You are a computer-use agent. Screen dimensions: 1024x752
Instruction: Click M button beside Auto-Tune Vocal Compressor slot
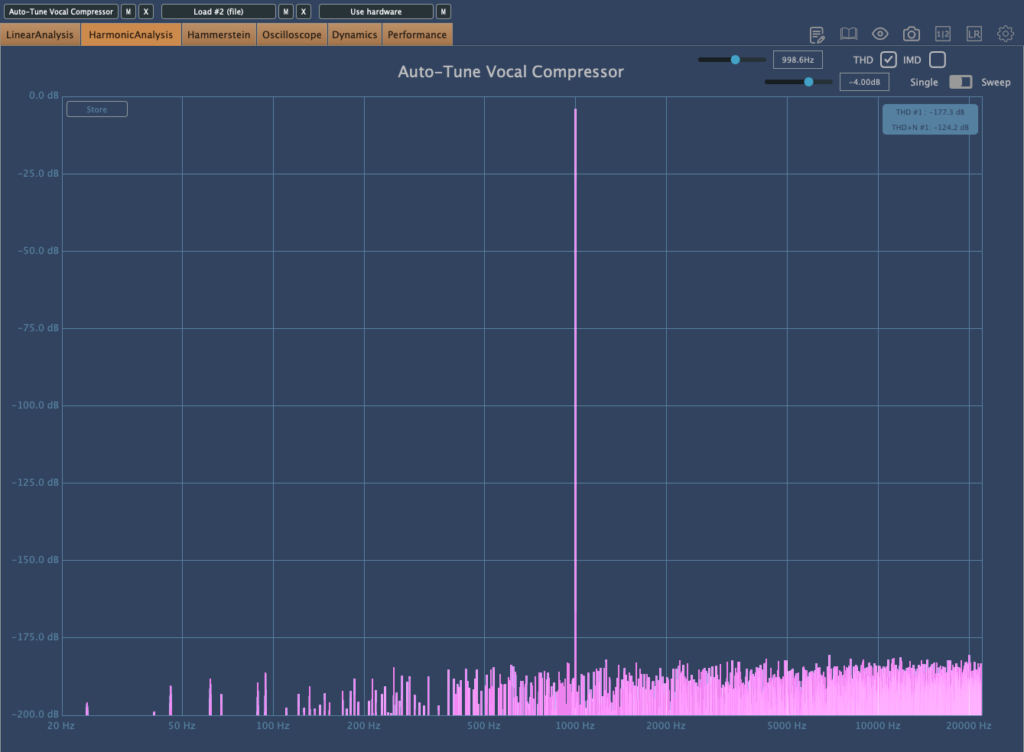pyautogui.click(x=128, y=12)
